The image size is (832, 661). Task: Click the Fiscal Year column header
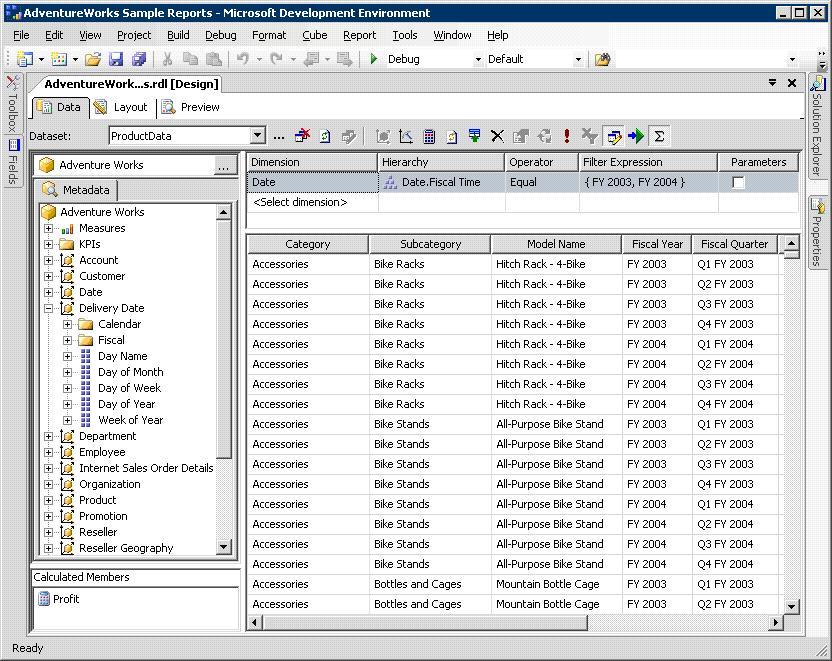point(655,244)
